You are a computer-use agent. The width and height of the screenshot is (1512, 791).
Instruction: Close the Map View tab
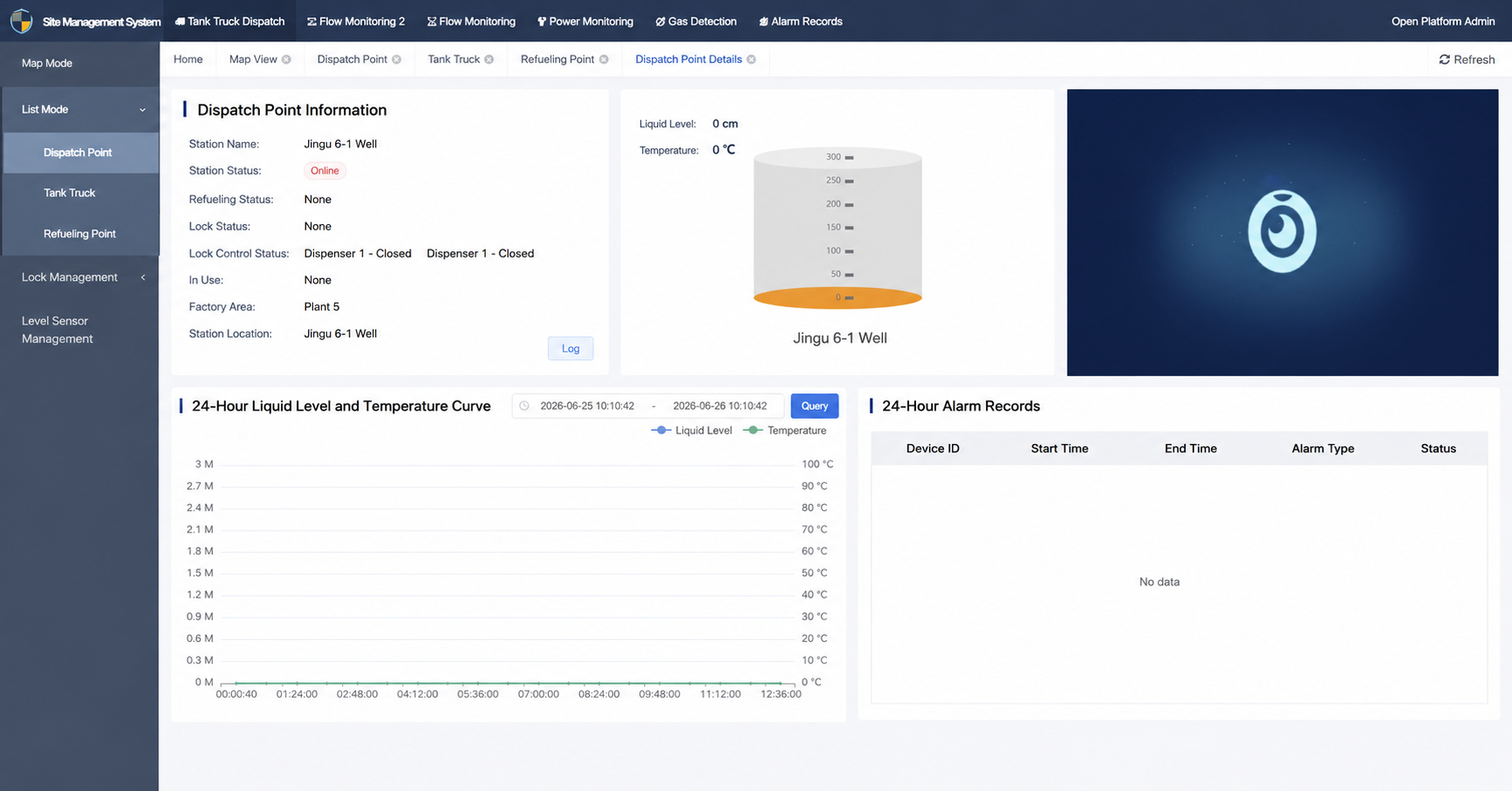286,59
